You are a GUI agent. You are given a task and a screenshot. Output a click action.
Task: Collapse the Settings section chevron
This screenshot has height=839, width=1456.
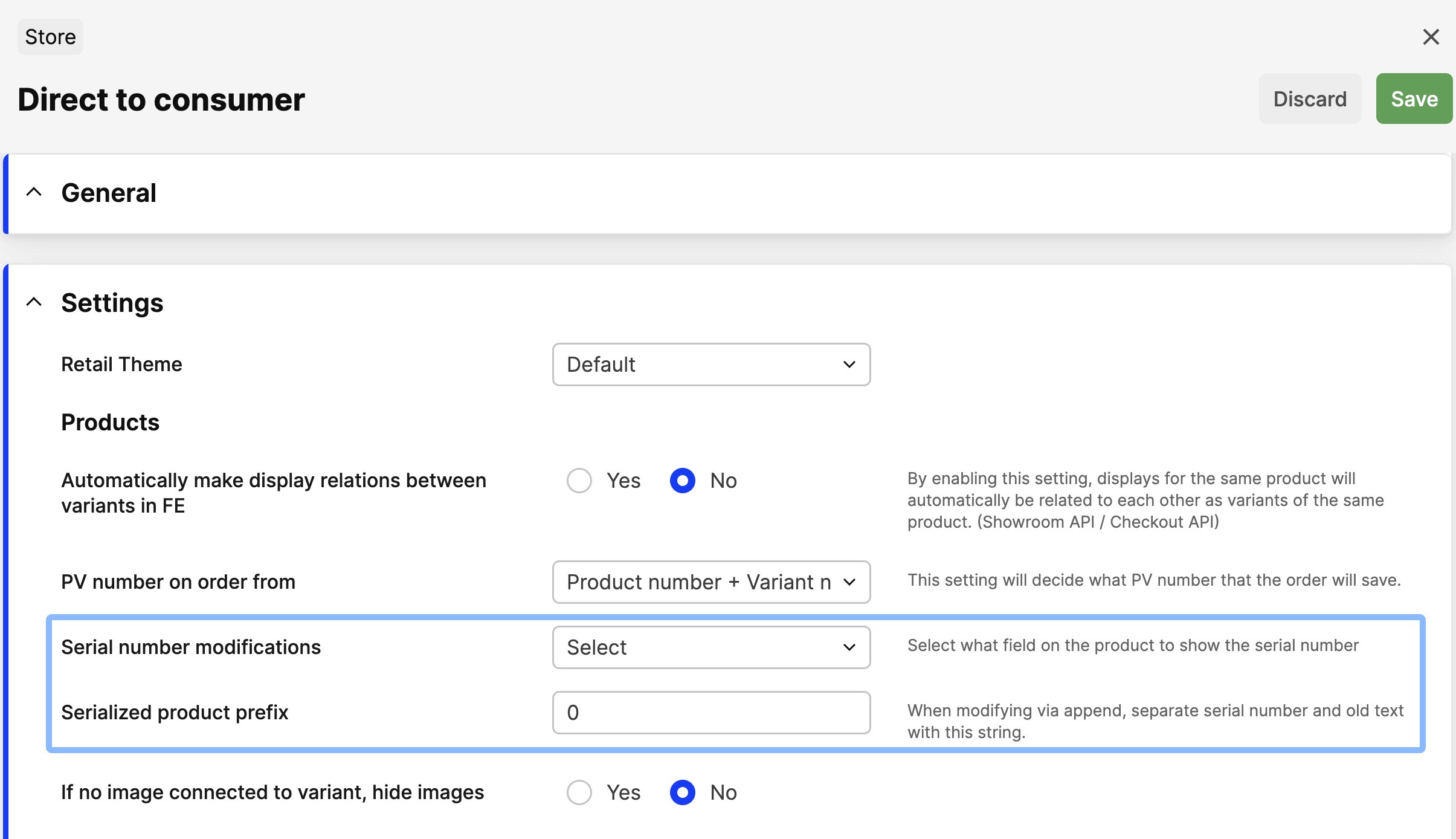[x=34, y=302]
